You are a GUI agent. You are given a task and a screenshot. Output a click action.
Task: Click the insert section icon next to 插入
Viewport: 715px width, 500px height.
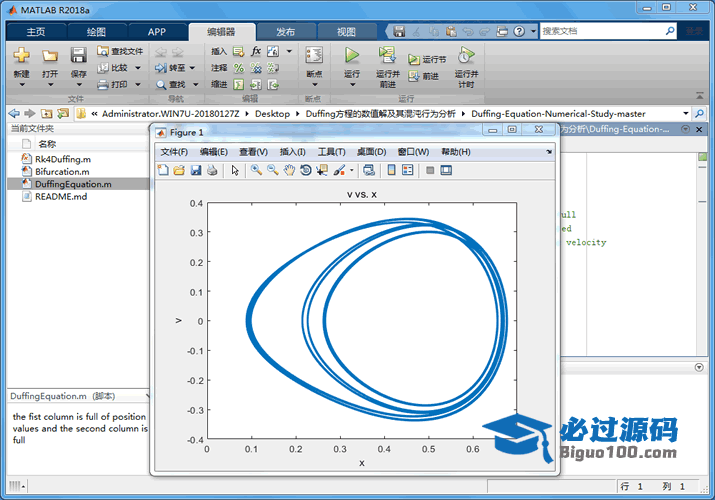pos(238,51)
